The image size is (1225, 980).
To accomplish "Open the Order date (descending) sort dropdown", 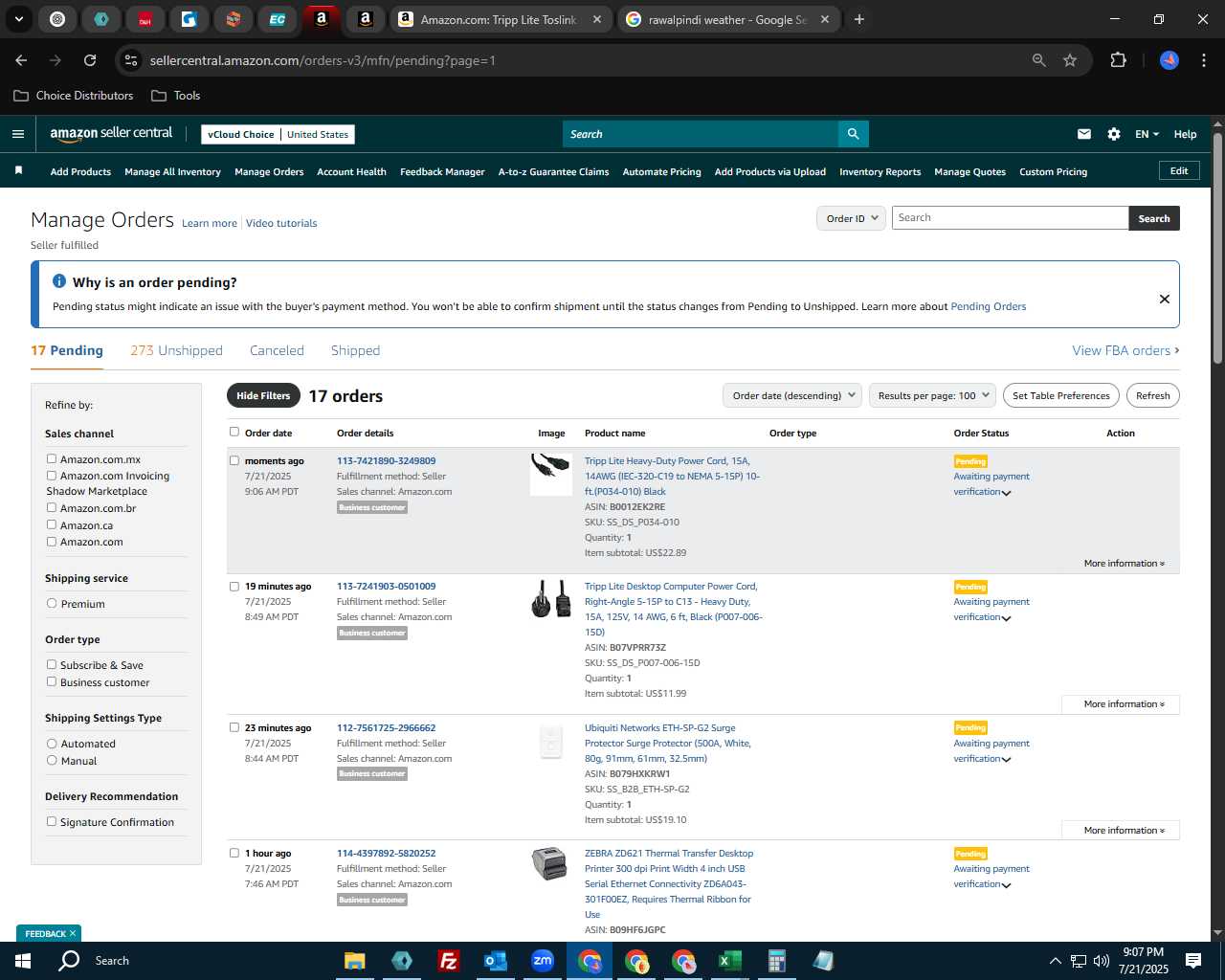I will pyautogui.click(x=791, y=395).
